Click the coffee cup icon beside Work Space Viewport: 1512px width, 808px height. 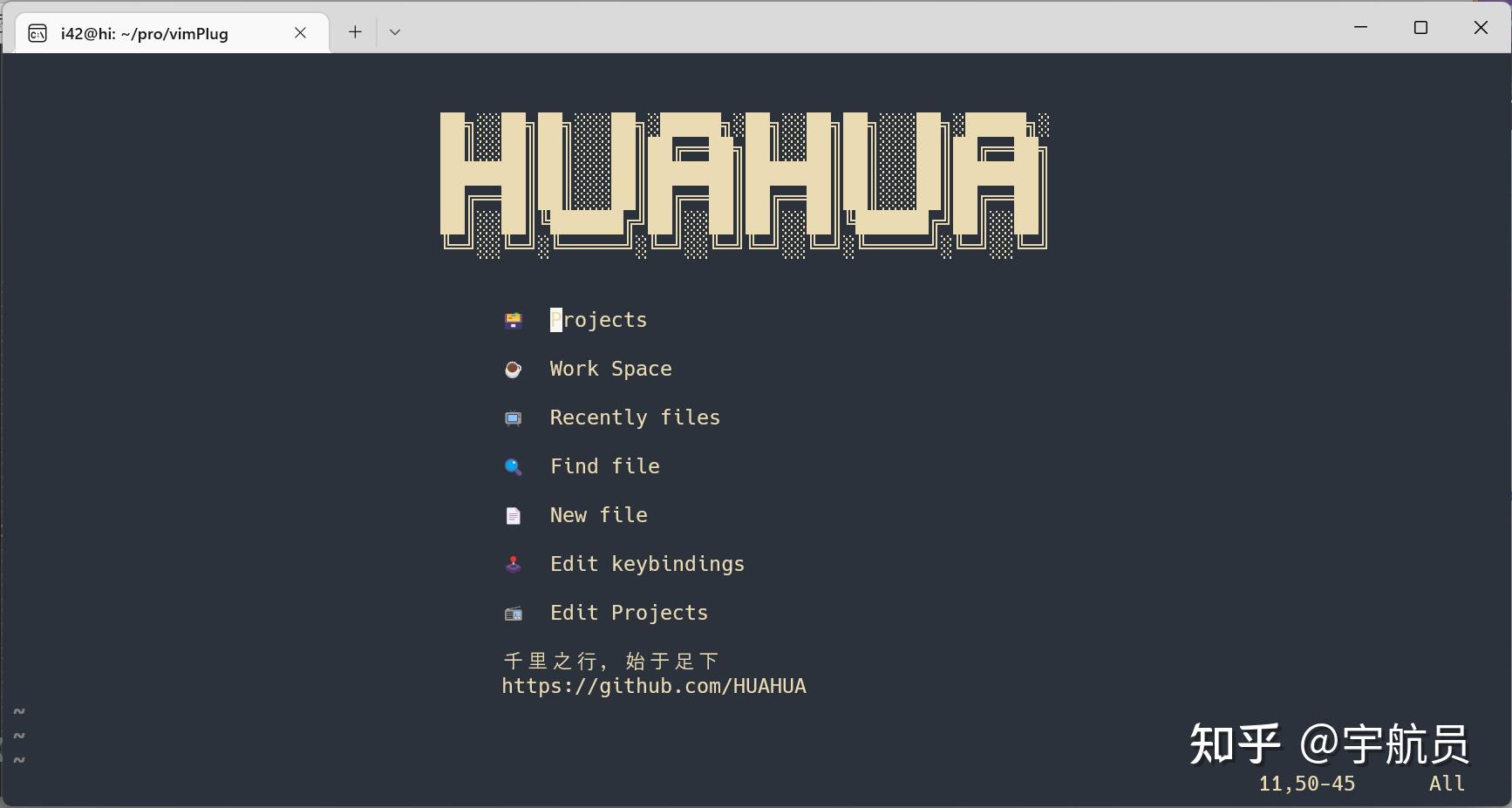(x=513, y=369)
